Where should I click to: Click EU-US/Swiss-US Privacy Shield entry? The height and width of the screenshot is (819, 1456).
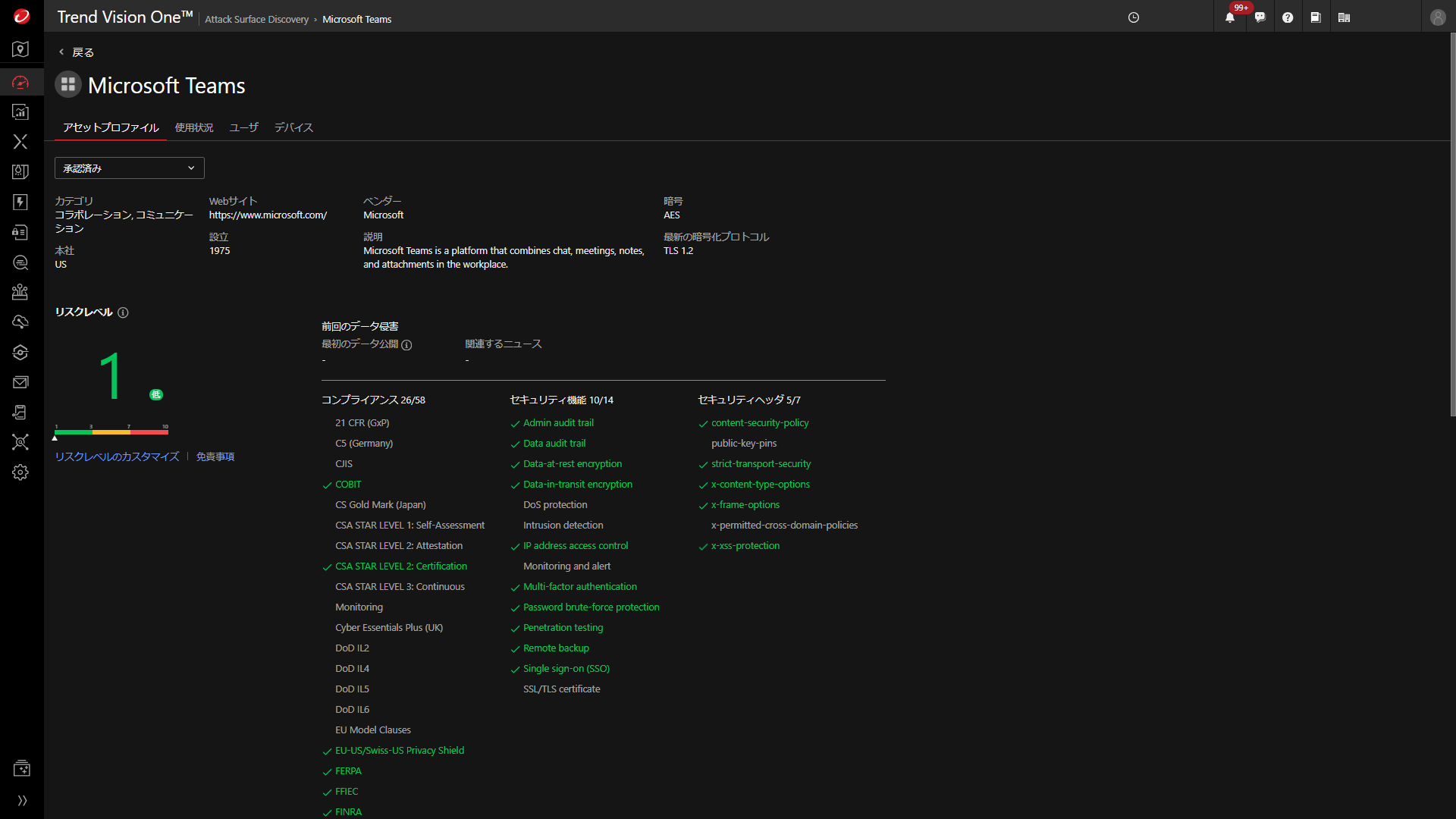pyautogui.click(x=400, y=751)
